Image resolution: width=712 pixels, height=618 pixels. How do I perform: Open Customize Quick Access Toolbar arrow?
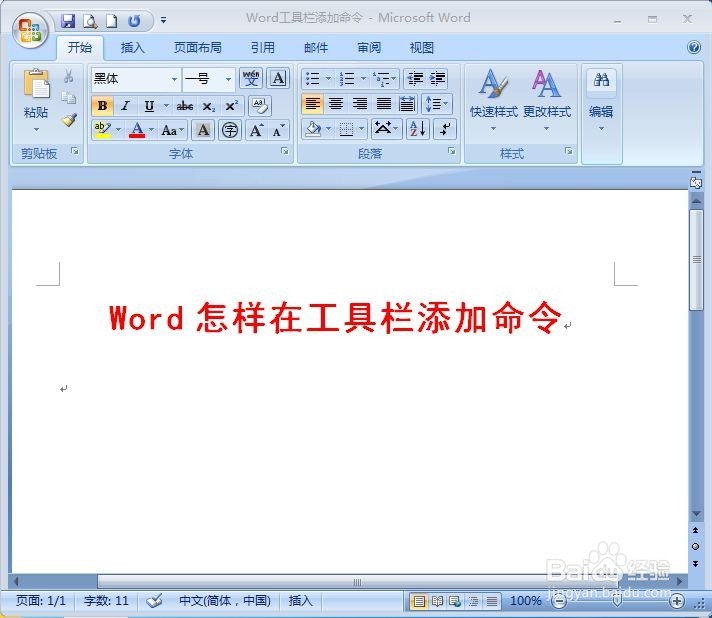163,20
